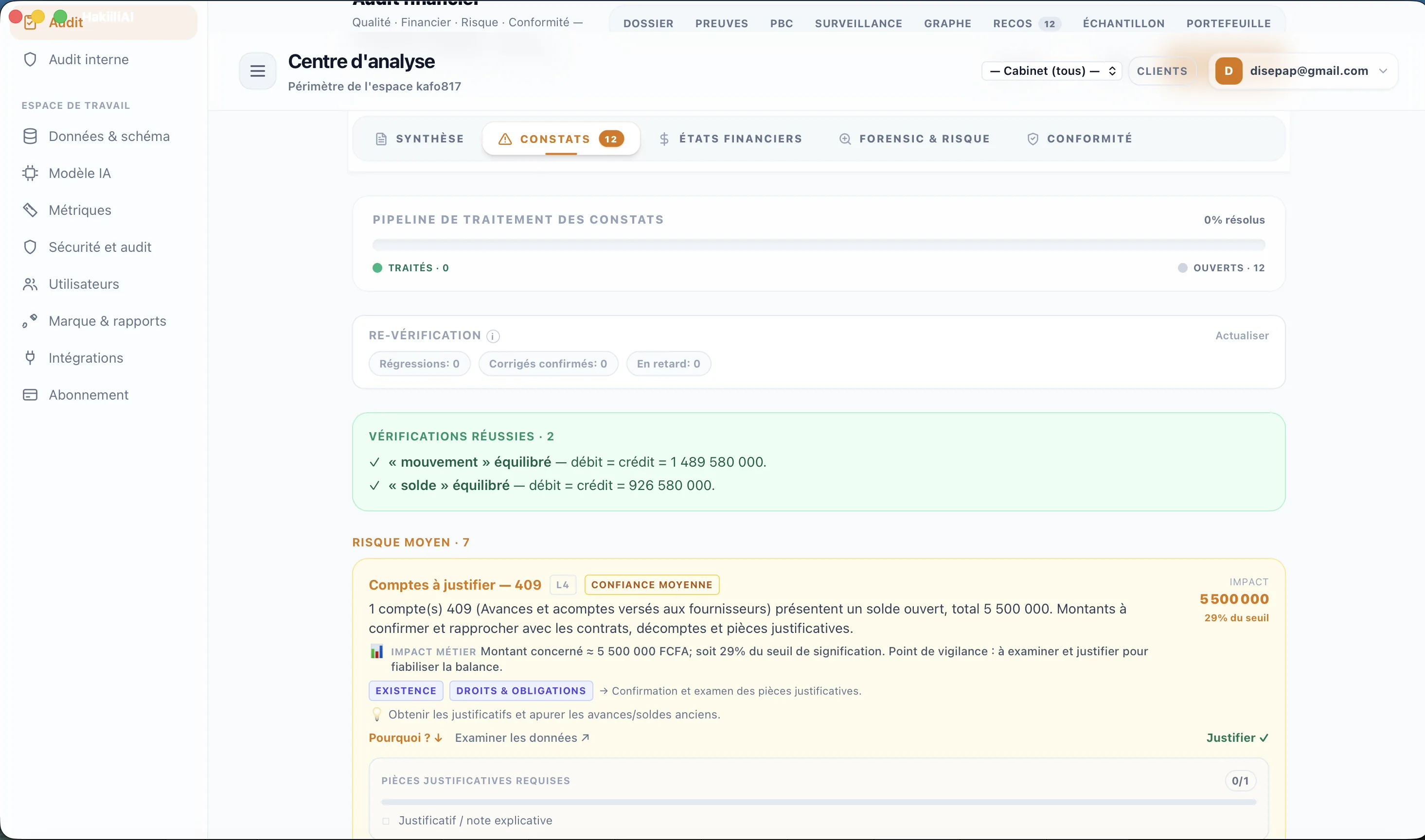Open the PBC tab

[781, 23]
